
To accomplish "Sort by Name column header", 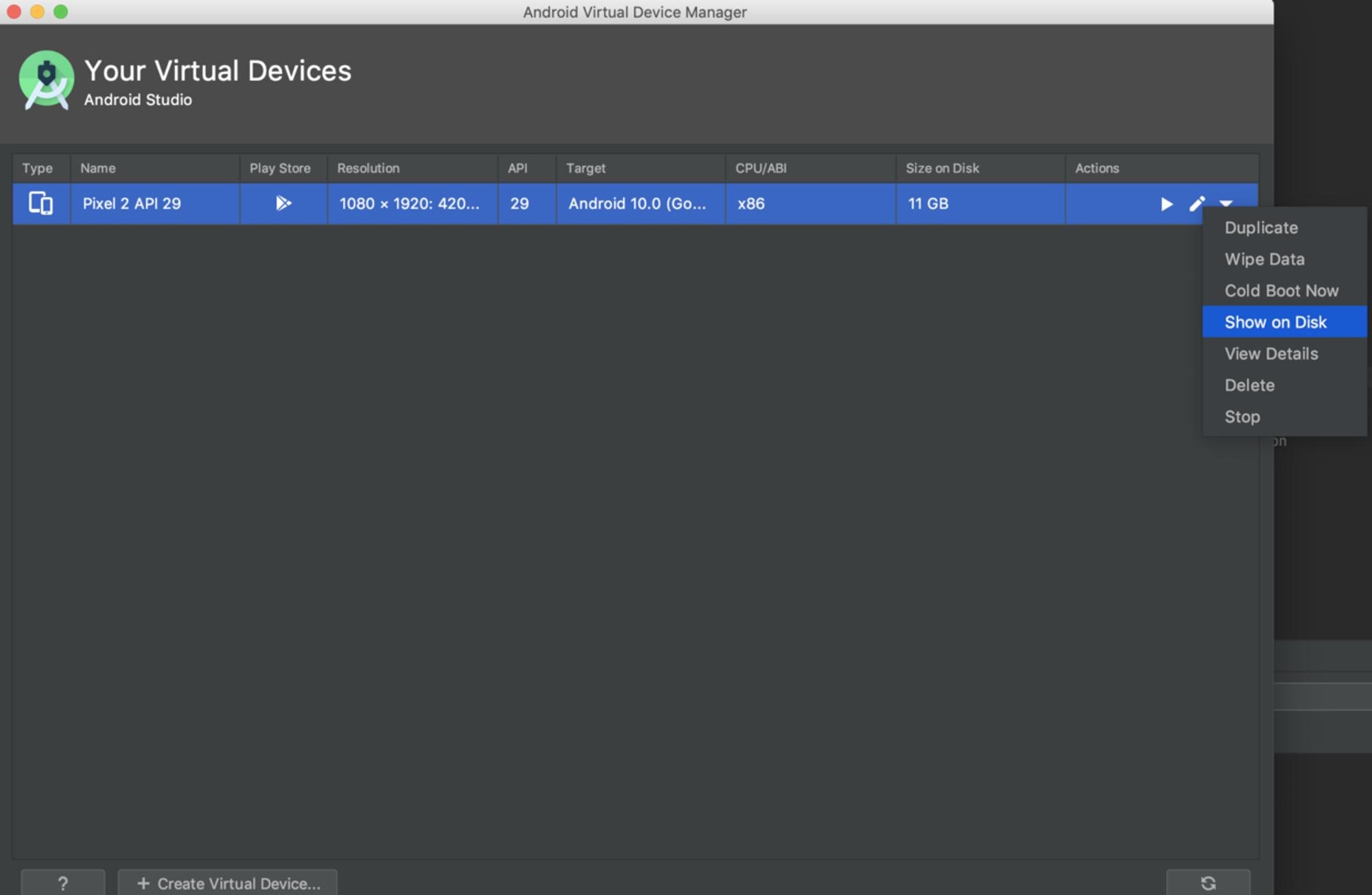I will [155, 168].
